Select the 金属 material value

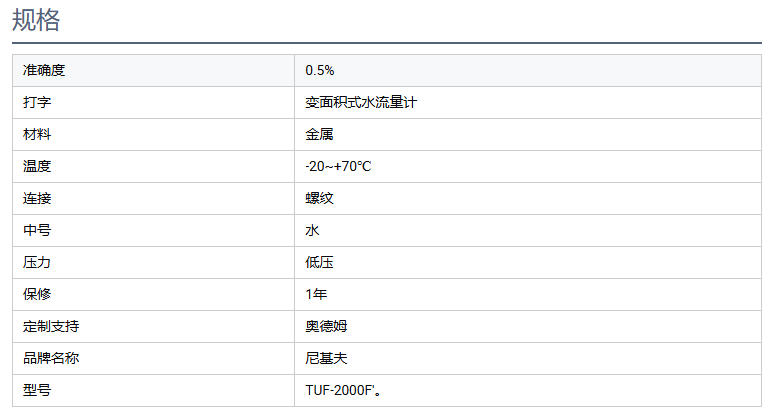319,134
